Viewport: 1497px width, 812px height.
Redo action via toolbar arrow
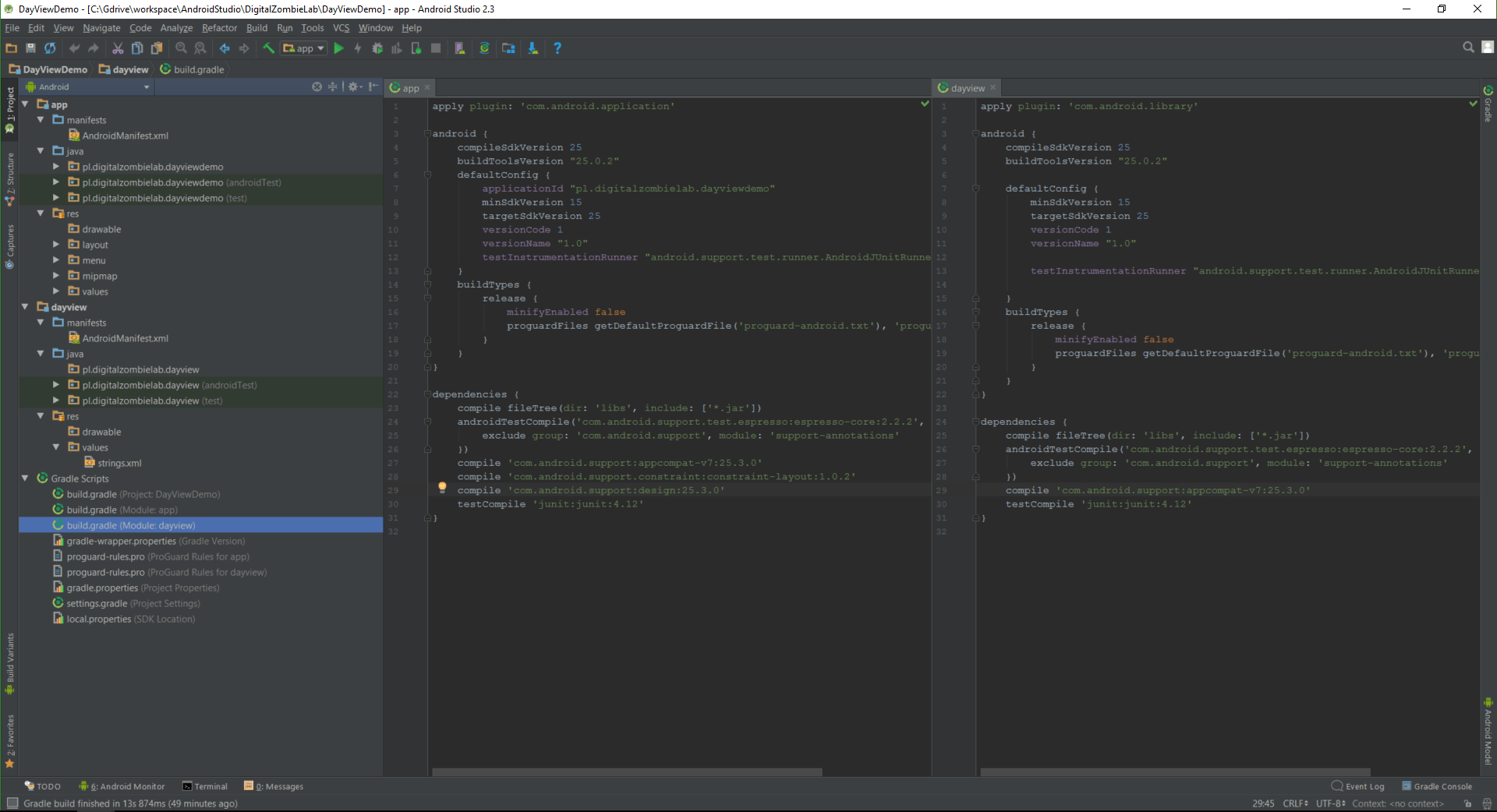[94, 48]
